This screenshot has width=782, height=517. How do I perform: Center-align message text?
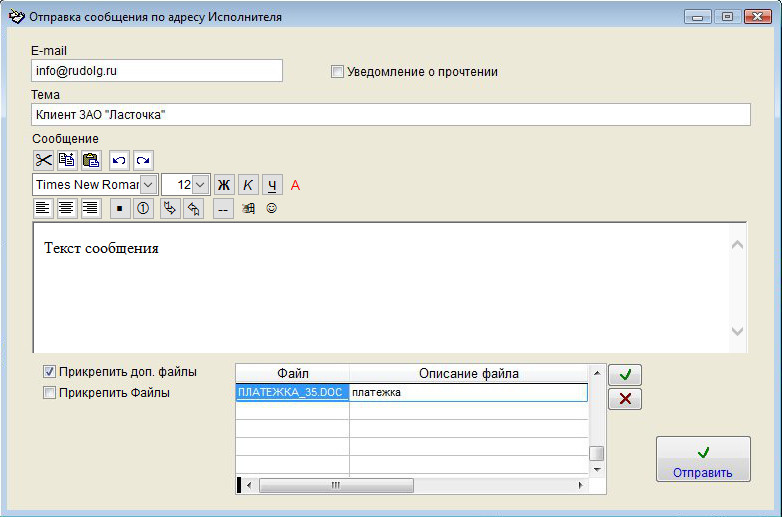click(66, 208)
